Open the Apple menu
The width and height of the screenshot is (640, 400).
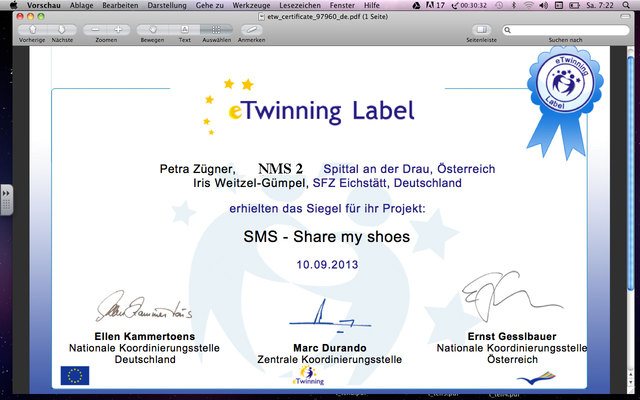point(12,6)
